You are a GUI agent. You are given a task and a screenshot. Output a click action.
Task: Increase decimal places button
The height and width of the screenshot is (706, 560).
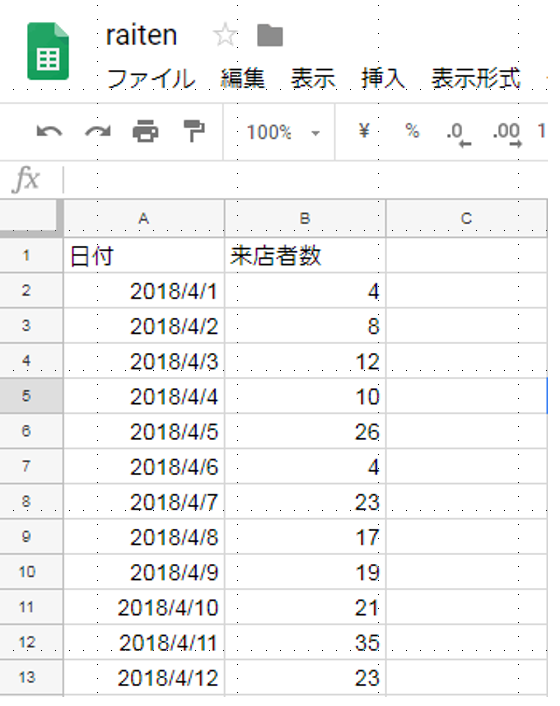point(507,134)
